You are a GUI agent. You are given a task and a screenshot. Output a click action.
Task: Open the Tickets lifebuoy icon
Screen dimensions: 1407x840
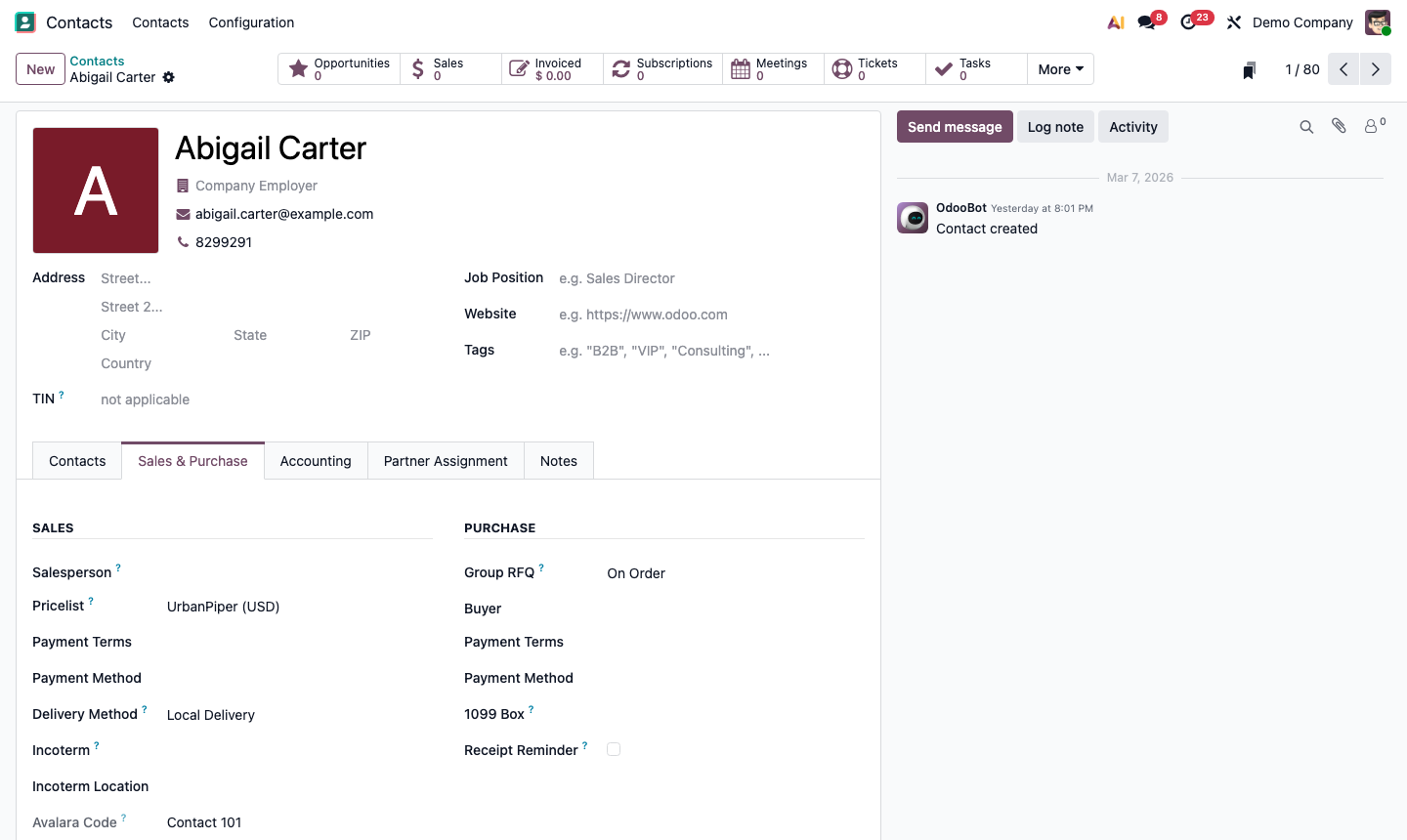point(841,68)
